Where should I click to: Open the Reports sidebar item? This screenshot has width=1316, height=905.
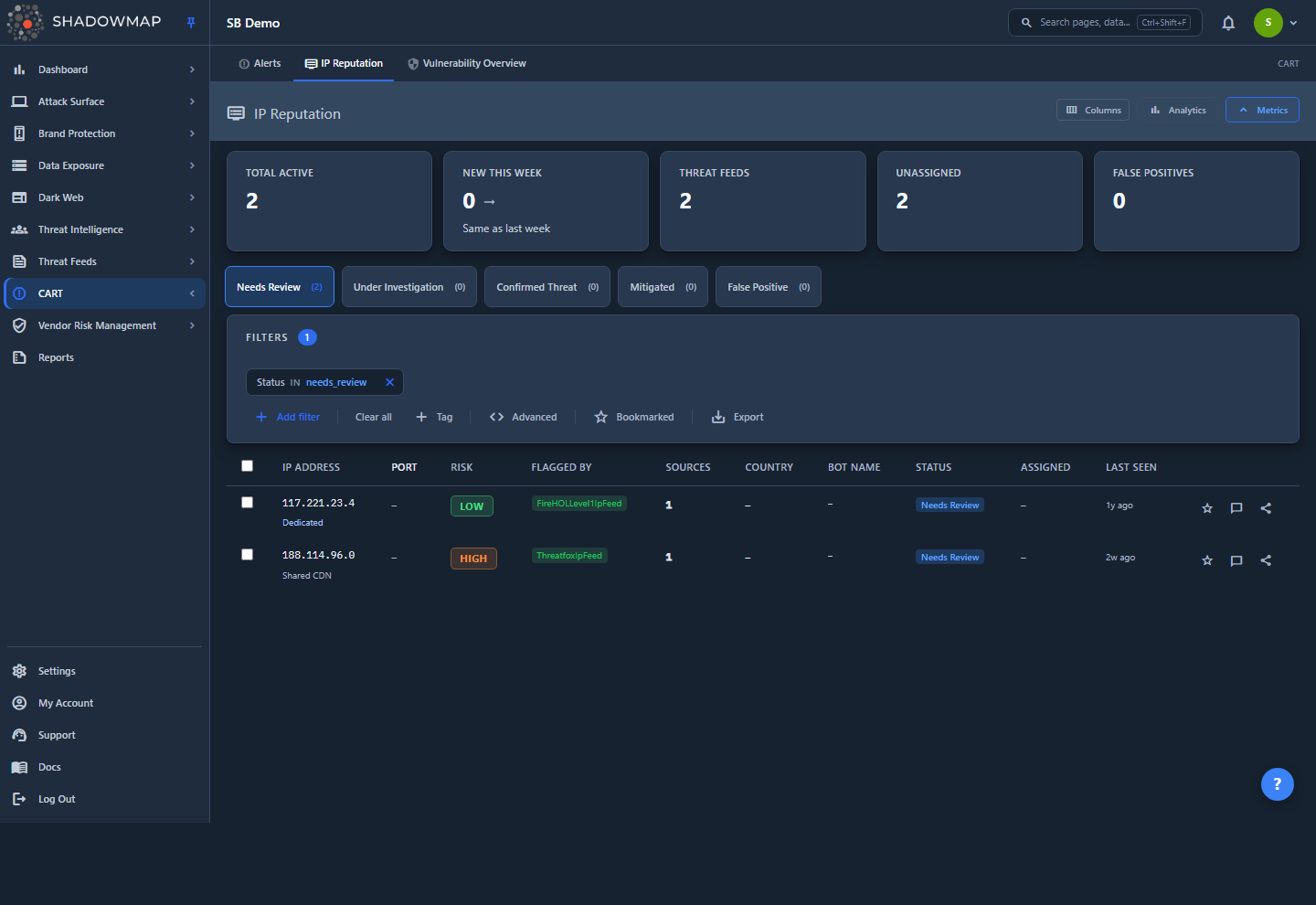pyautogui.click(x=102, y=357)
